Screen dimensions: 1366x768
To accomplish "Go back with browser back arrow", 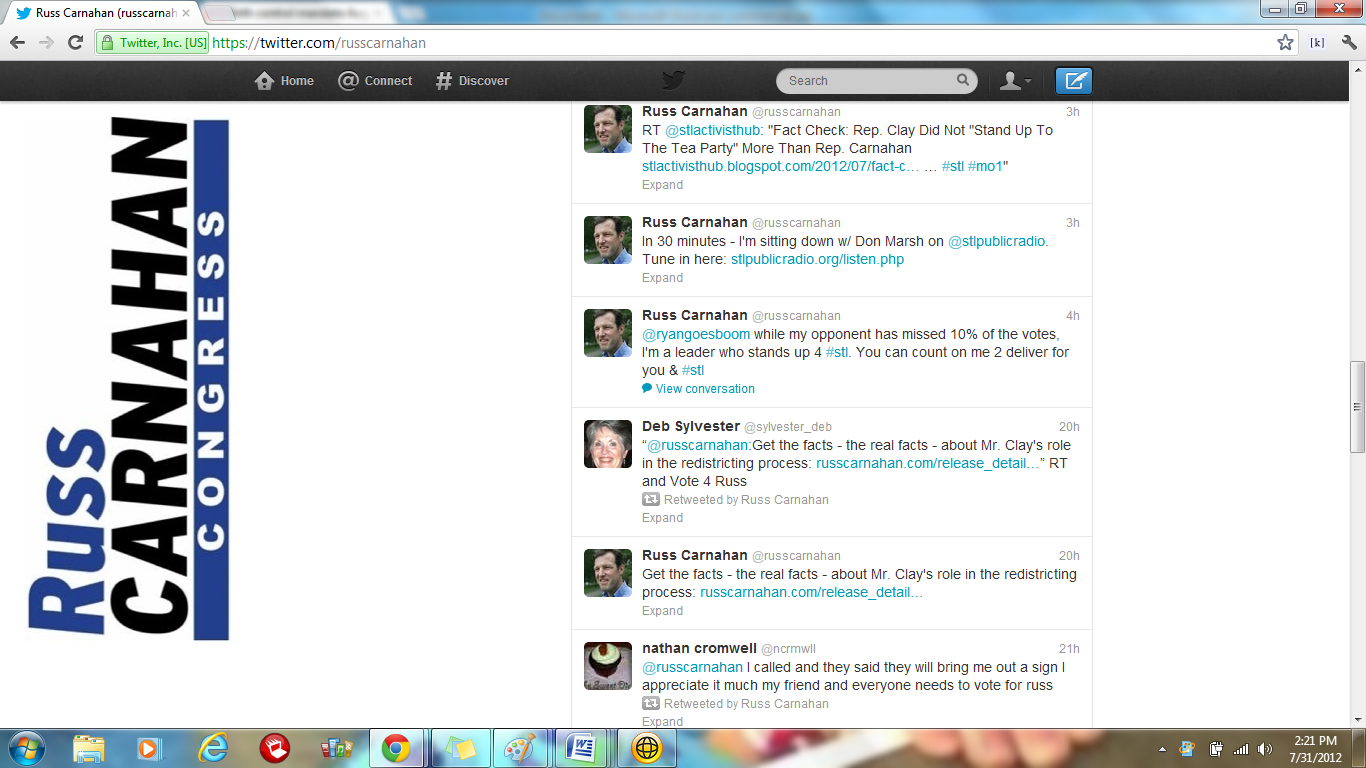I will click(18, 42).
